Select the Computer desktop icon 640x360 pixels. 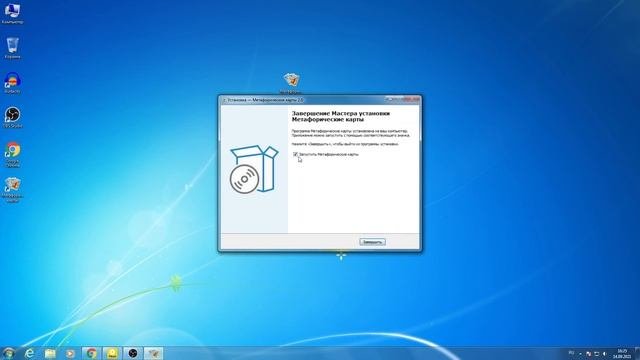click(x=12, y=13)
